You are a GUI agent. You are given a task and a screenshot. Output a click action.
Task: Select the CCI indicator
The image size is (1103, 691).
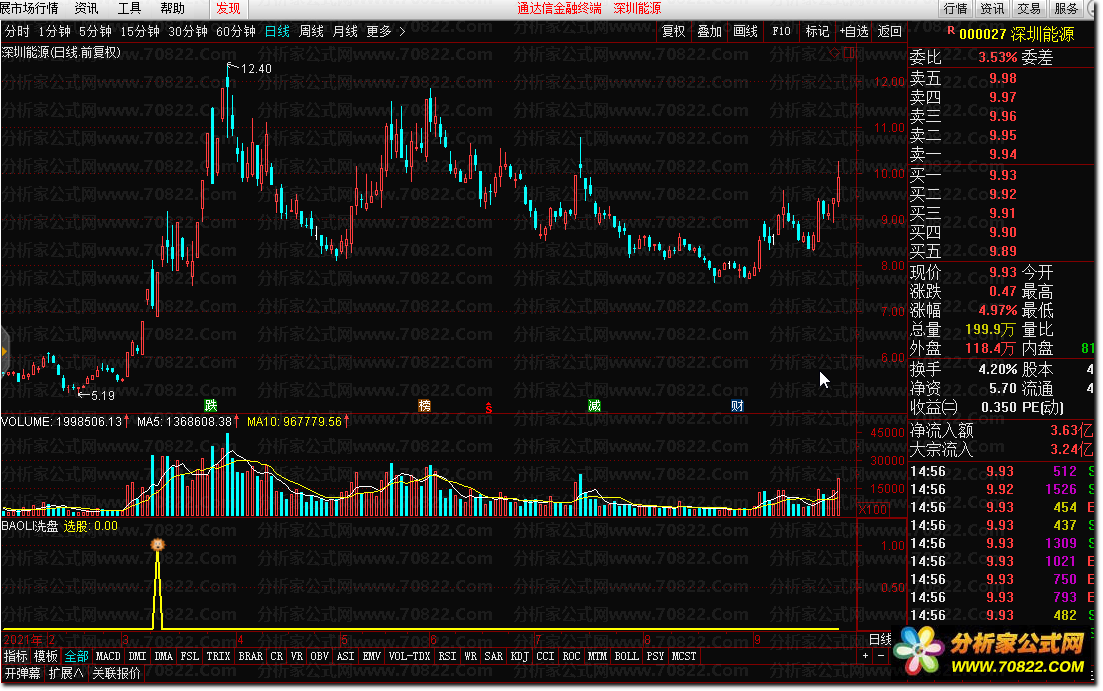click(545, 656)
